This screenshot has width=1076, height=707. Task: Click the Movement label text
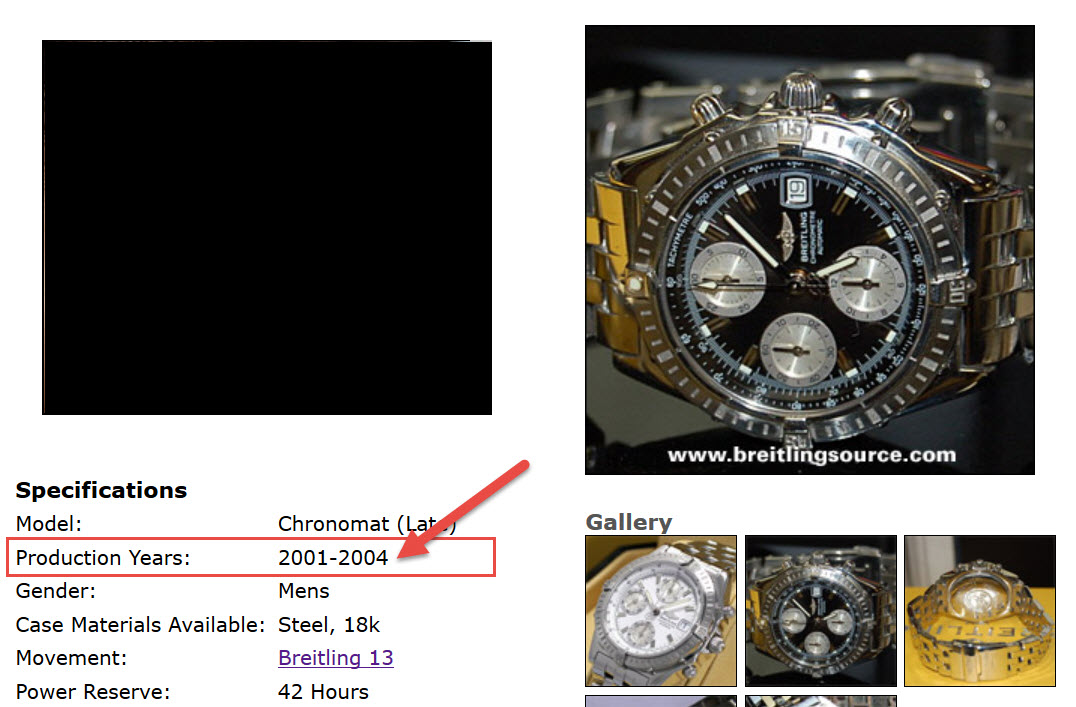coord(71,658)
